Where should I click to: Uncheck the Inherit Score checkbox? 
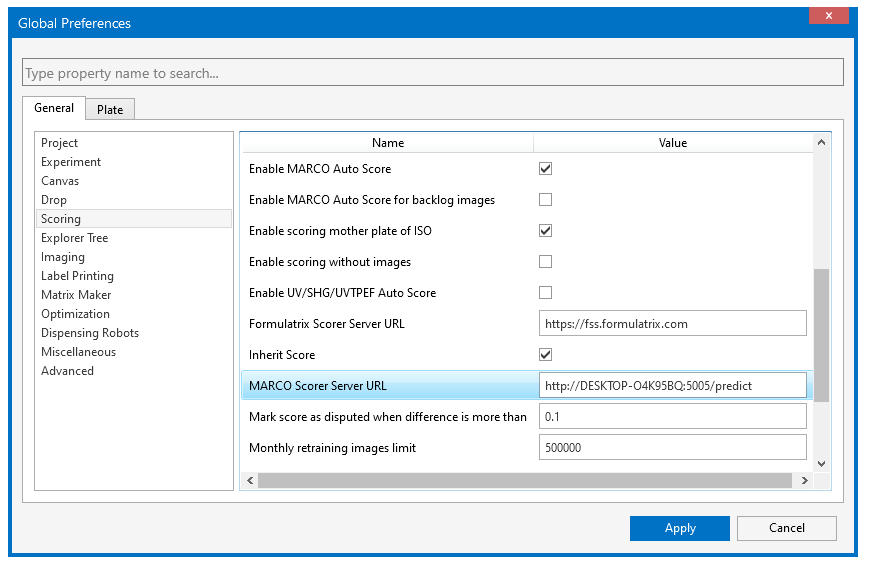click(x=545, y=355)
